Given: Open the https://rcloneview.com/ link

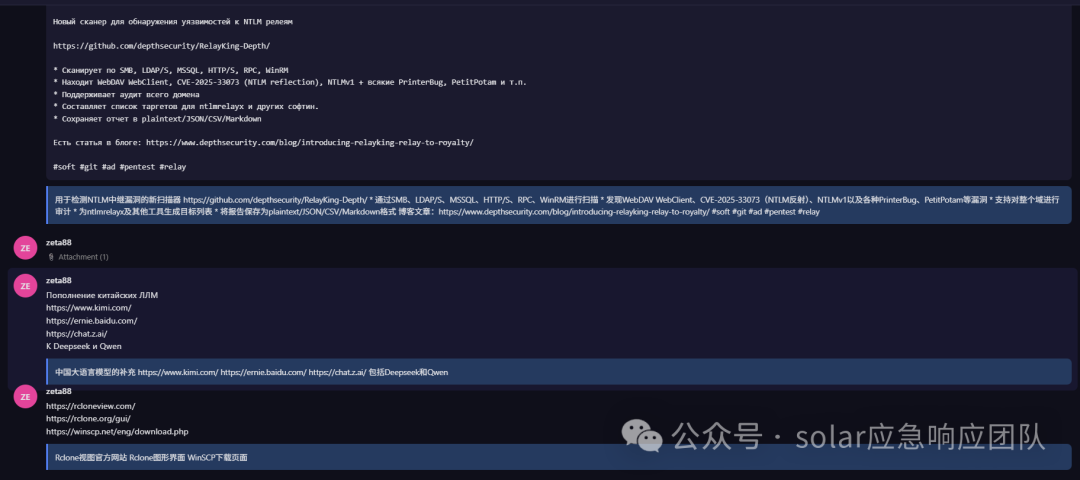Looking at the screenshot, I should pyautogui.click(x=91, y=406).
